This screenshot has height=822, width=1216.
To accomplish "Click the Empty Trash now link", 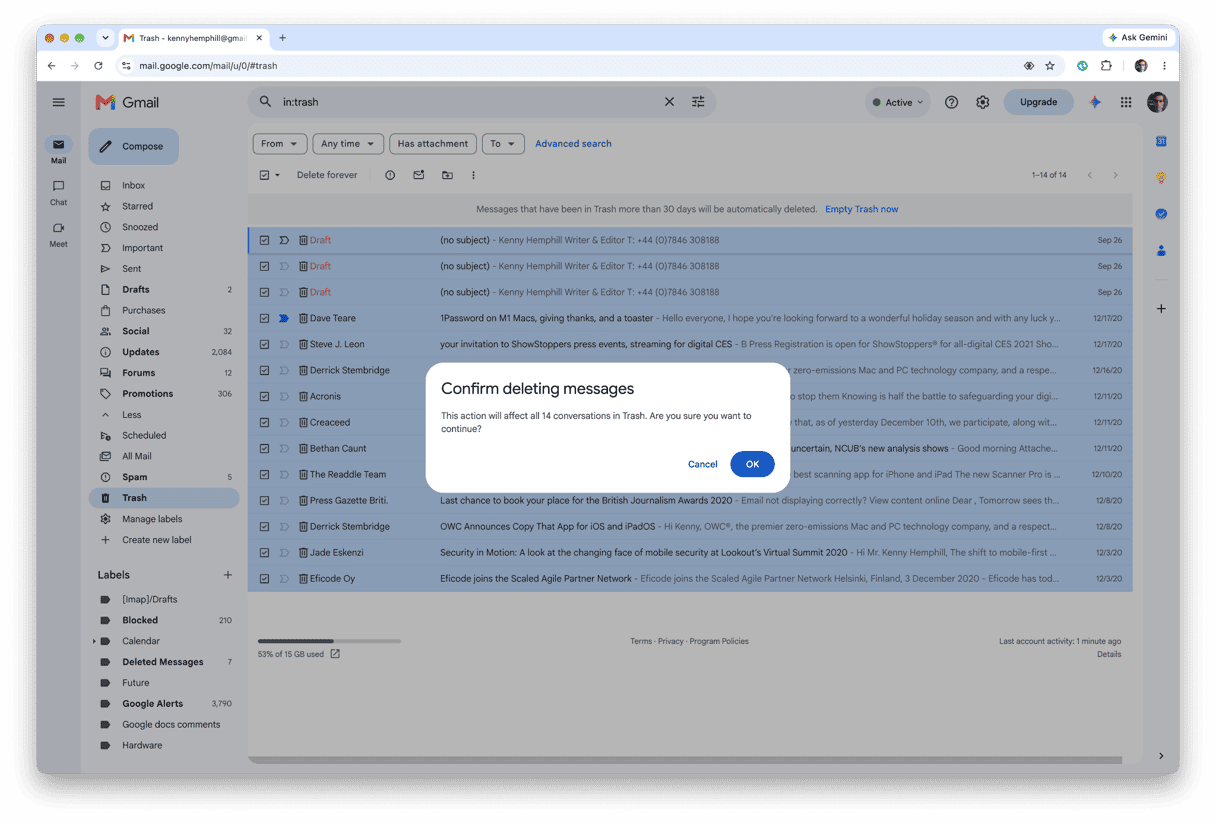I will (x=861, y=209).
